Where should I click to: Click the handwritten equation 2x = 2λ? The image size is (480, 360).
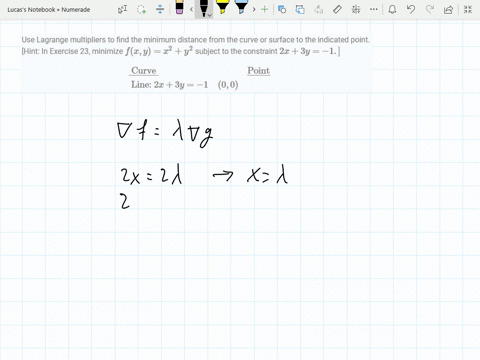(x=152, y=174)
